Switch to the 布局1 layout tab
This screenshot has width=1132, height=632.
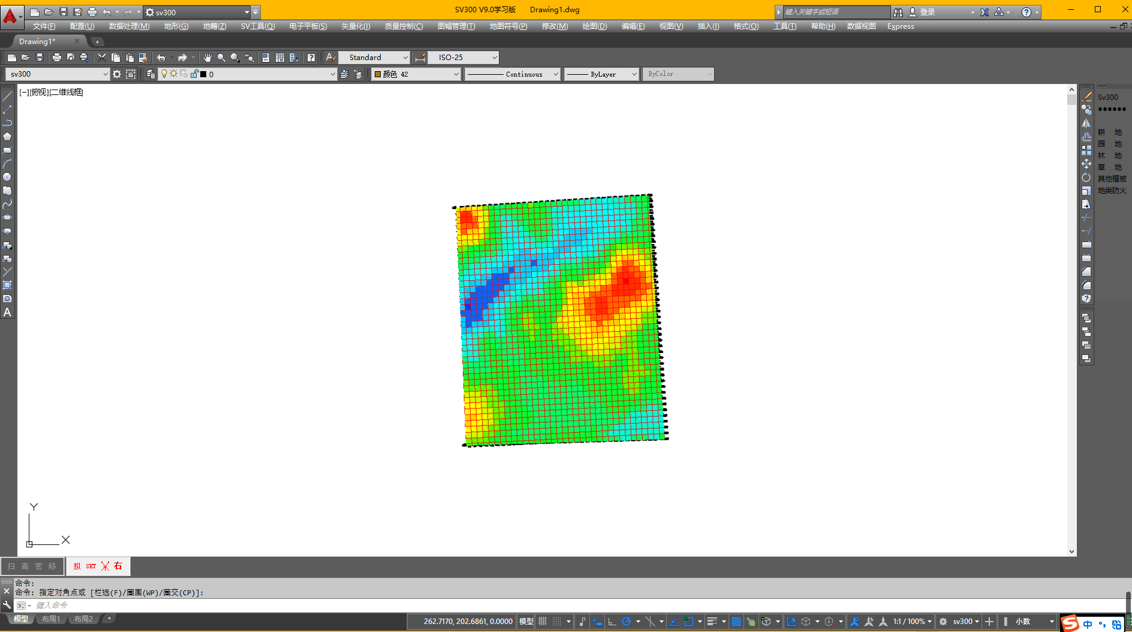[x=51, y=620]
